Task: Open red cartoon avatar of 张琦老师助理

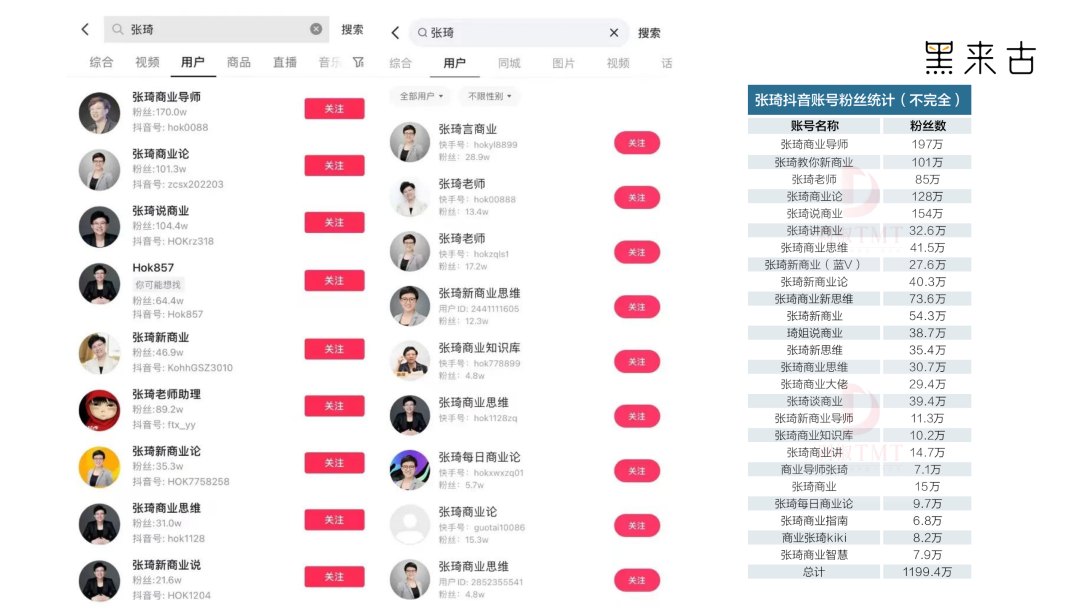Action: (x=99, y=410)
